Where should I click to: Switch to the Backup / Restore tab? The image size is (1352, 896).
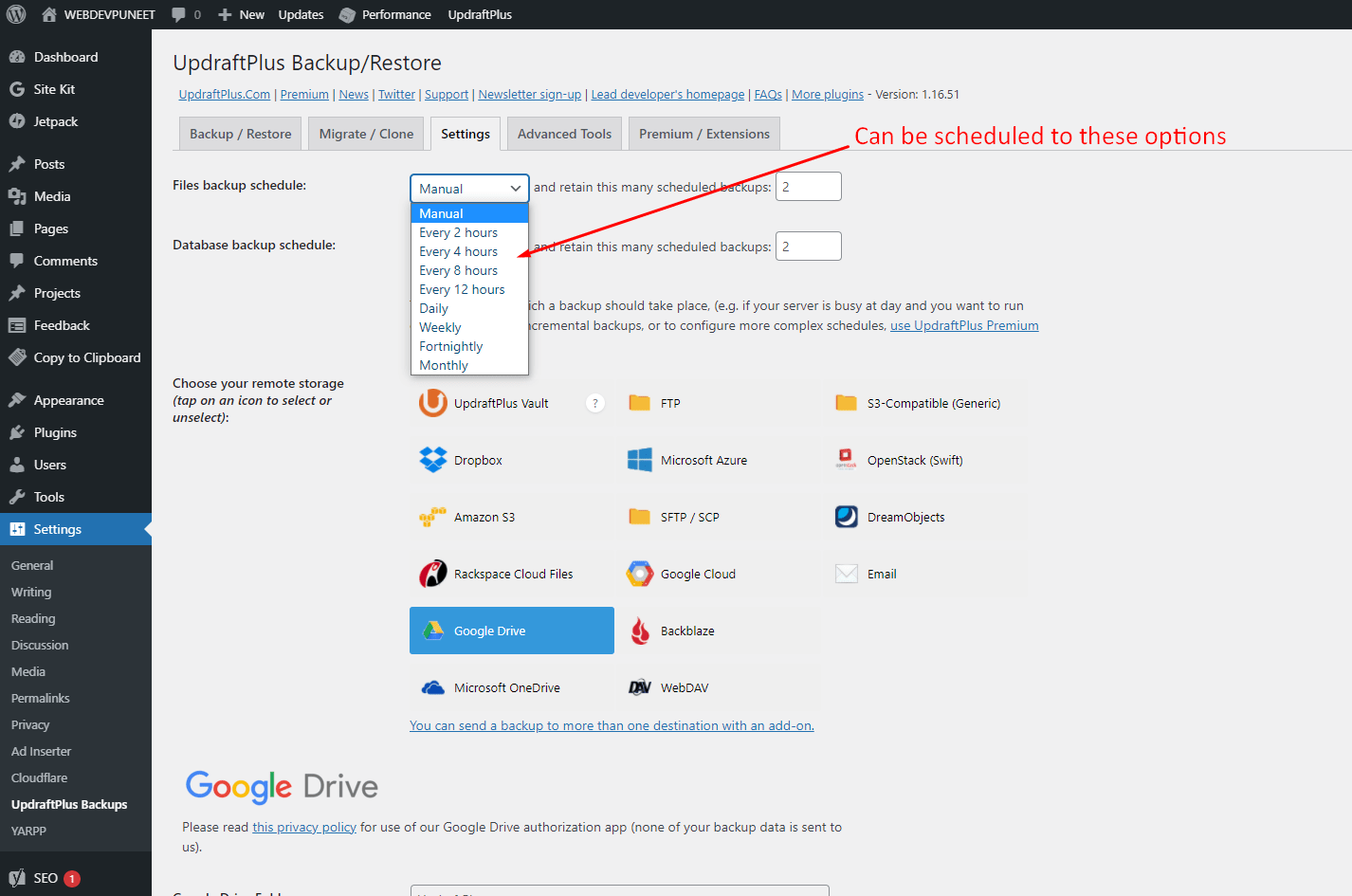coord(241,134)
